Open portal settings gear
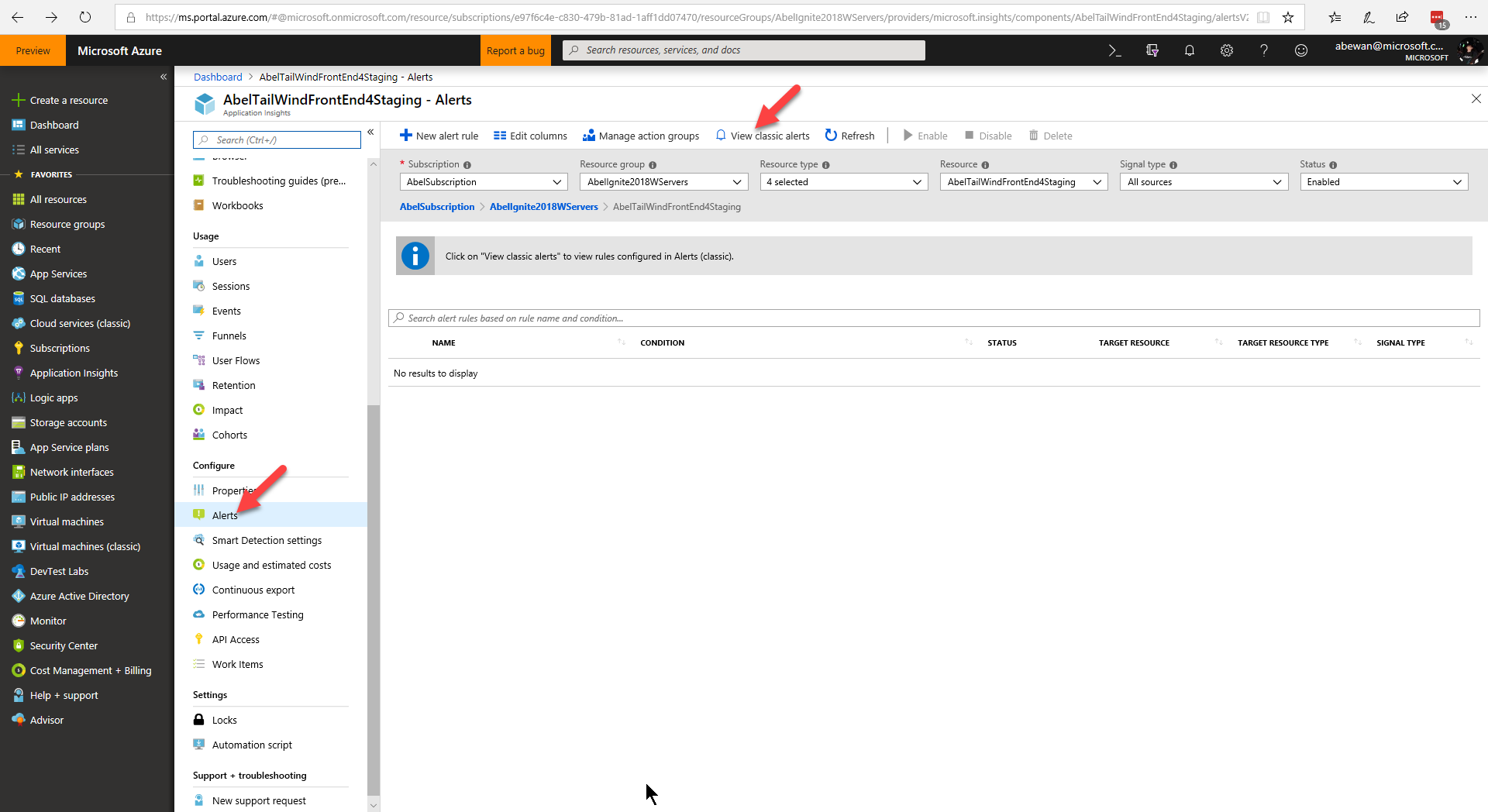Viewport: 1488px width, 812px height. click(1227, 50)
